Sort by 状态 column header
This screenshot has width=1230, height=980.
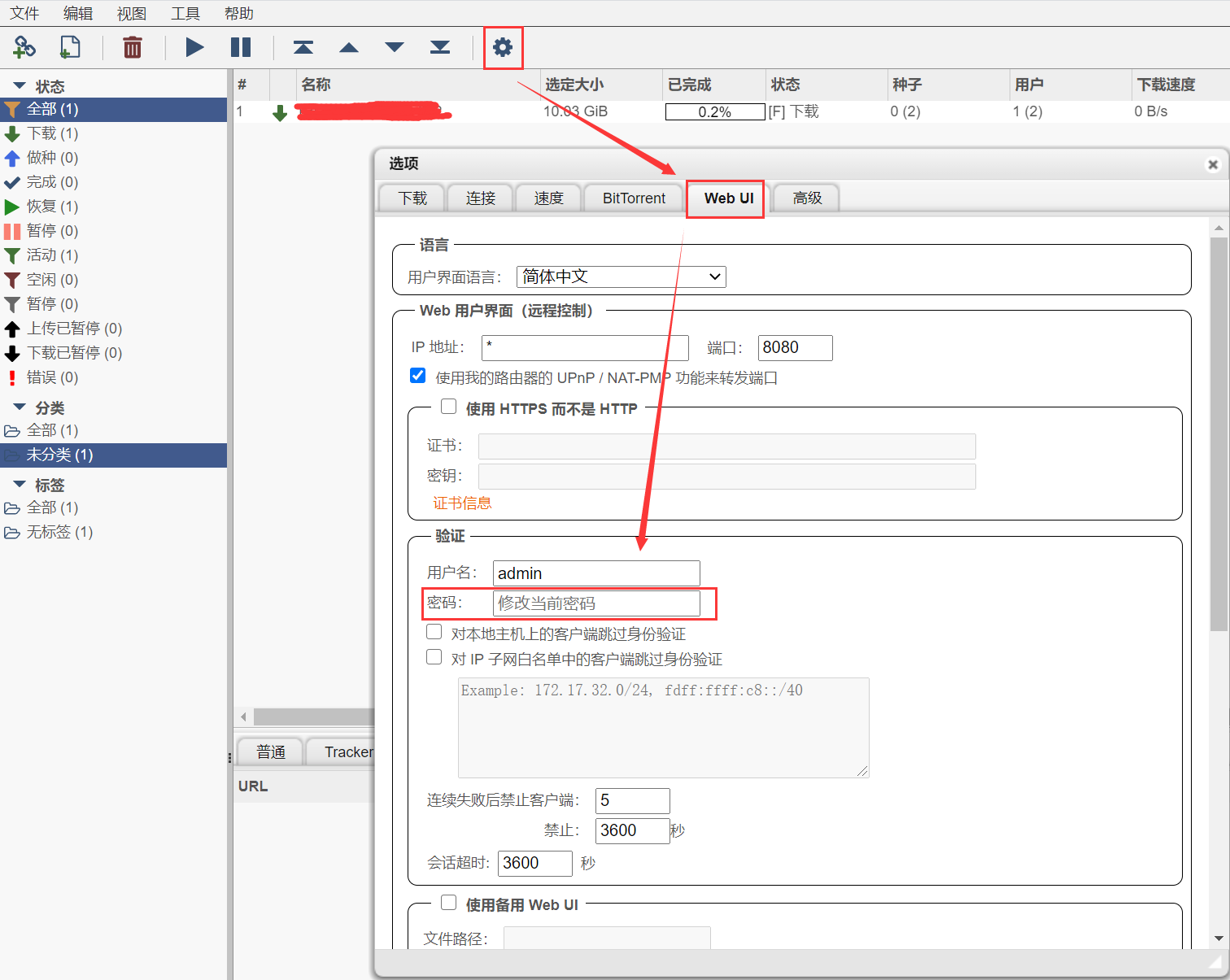(826, 85)
